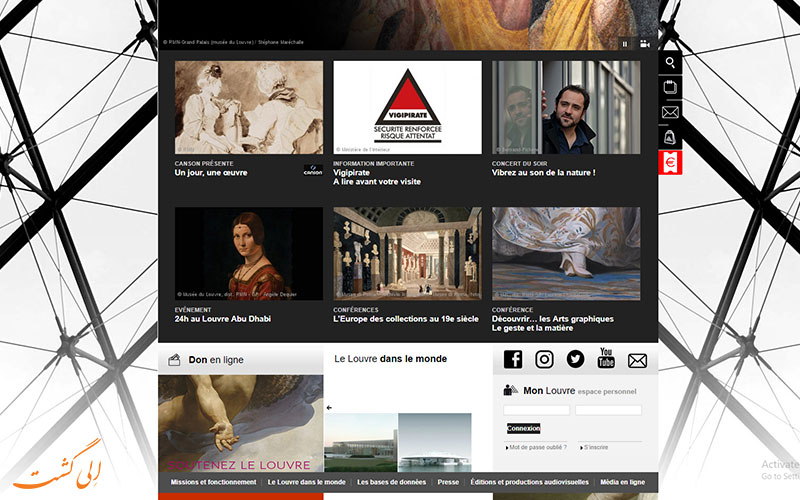800x500 pixels.
Task: Click the CONCERT DU SOIR label
Action: coord(519,164)
